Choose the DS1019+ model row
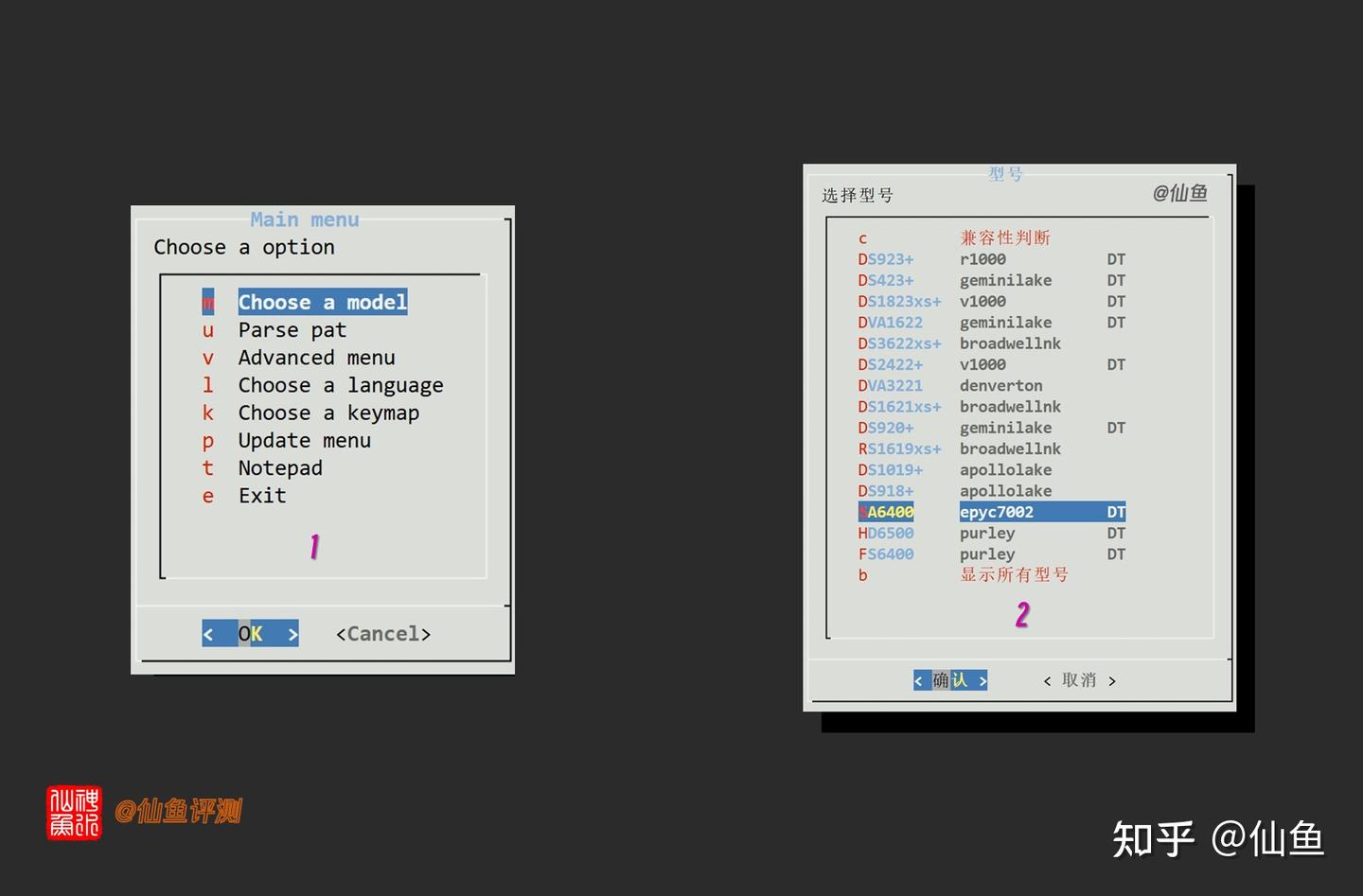 click(955, 469)
